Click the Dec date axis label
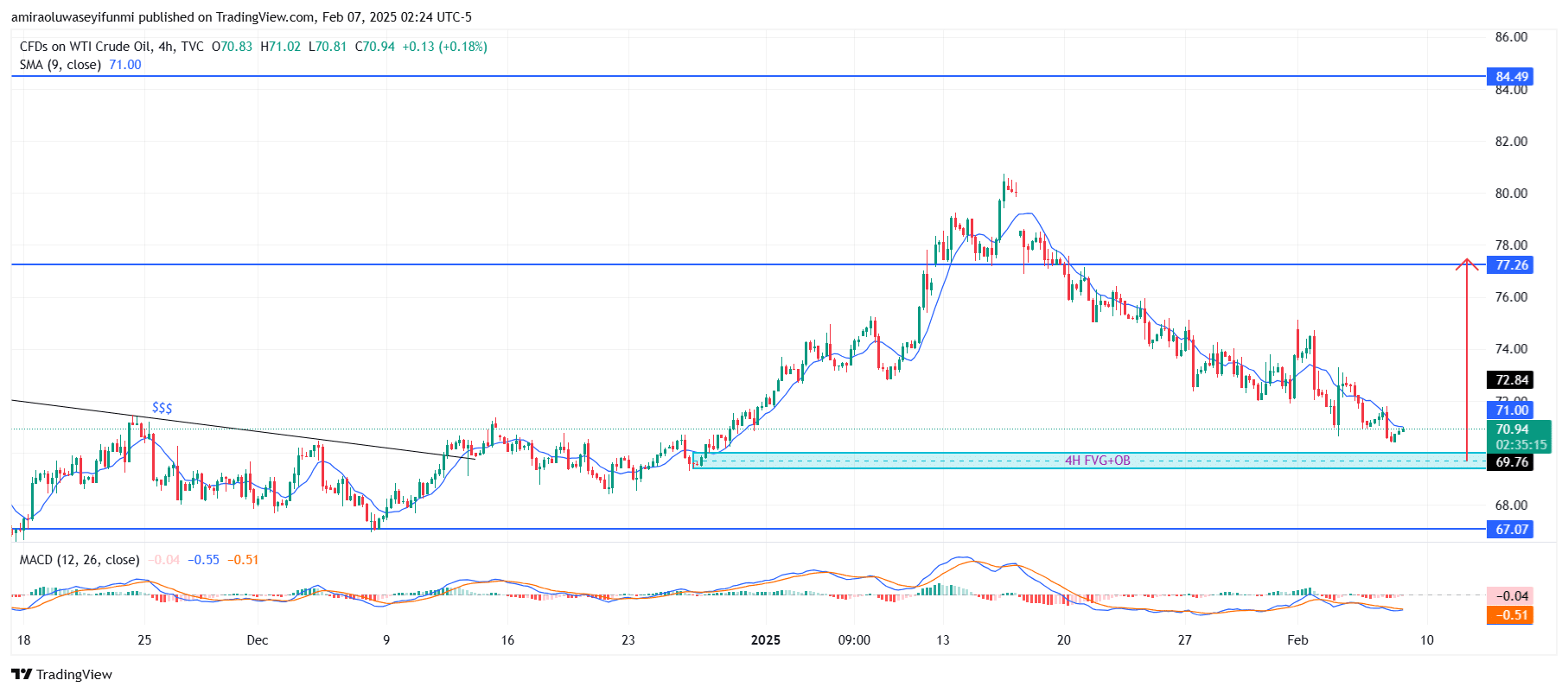Screen dimensions: 1568x693 pos(257,640)
